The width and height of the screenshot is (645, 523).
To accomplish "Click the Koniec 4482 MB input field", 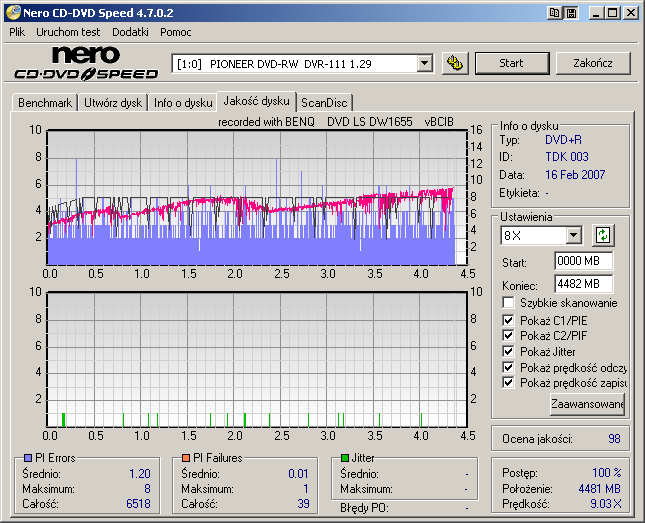I will [583, 284].
